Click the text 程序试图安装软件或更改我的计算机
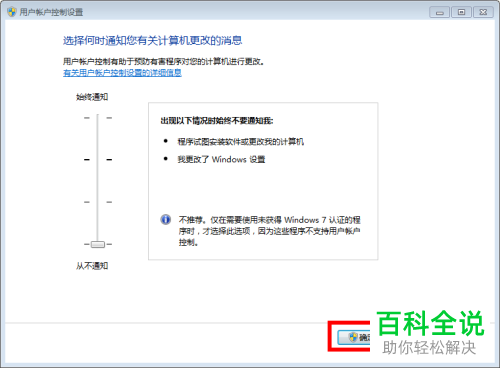The width and height of the screenshot is (500, 368). [241, 142]
